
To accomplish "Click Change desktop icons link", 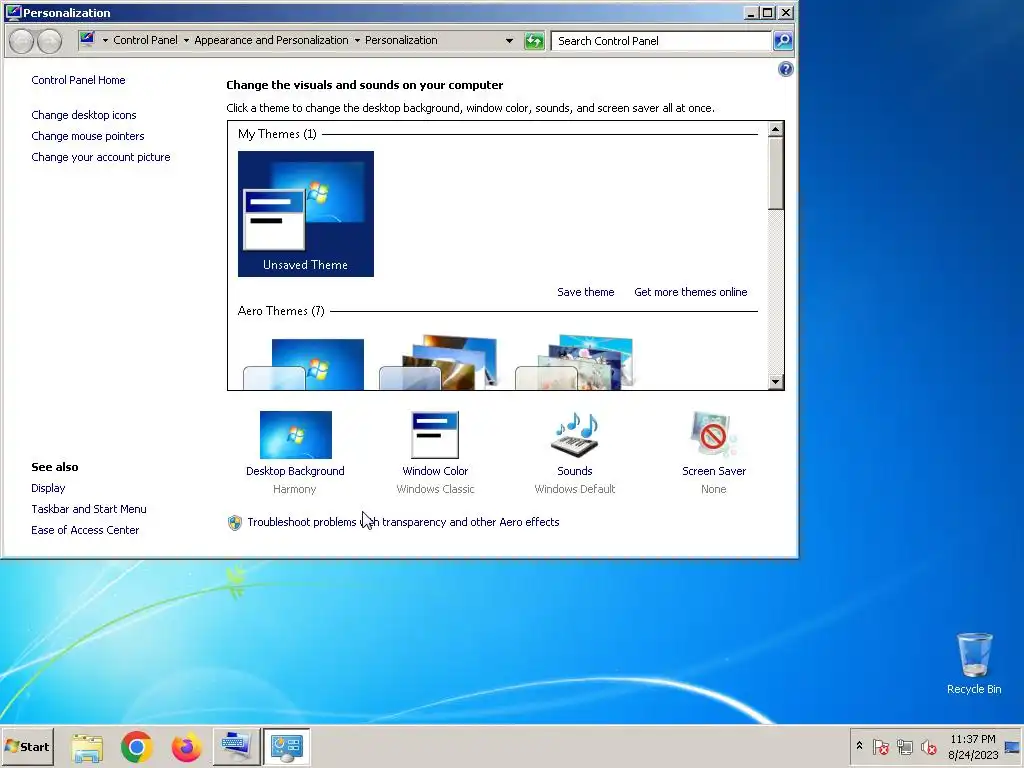I will pyautogui.click(x=84, y=115).
